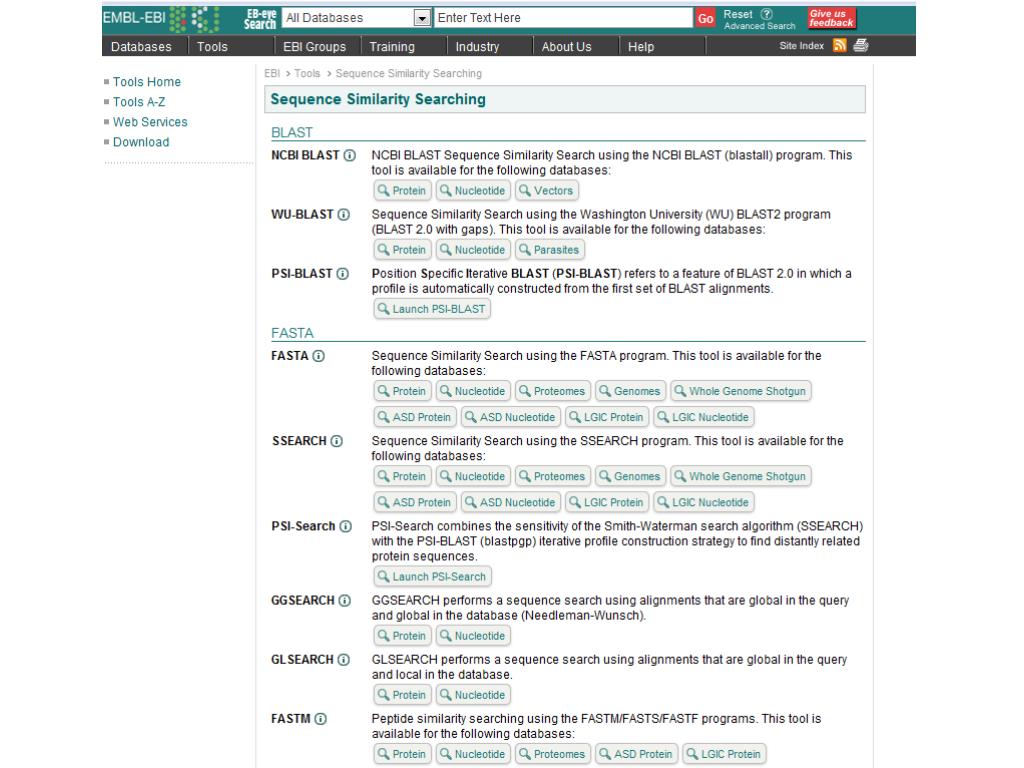Click the FASTM info icon

click(320, 719)
